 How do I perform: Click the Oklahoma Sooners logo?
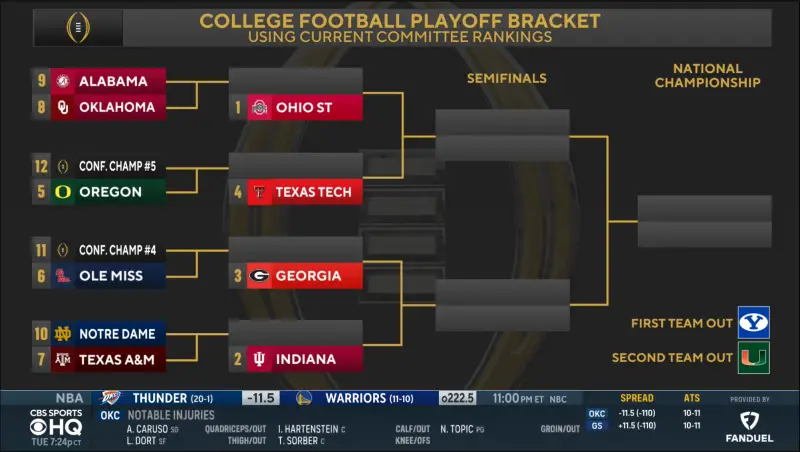(x=64, y=107)
